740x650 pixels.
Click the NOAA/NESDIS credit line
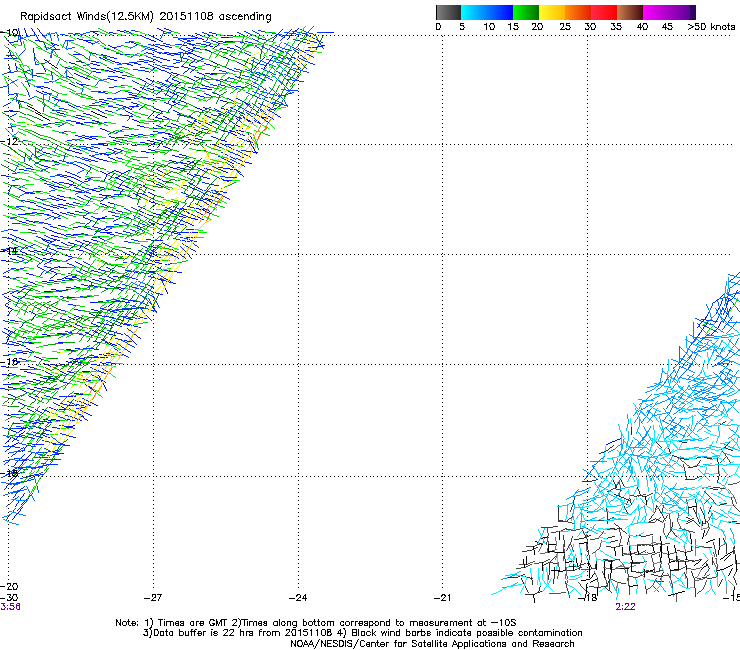[432, 644]
